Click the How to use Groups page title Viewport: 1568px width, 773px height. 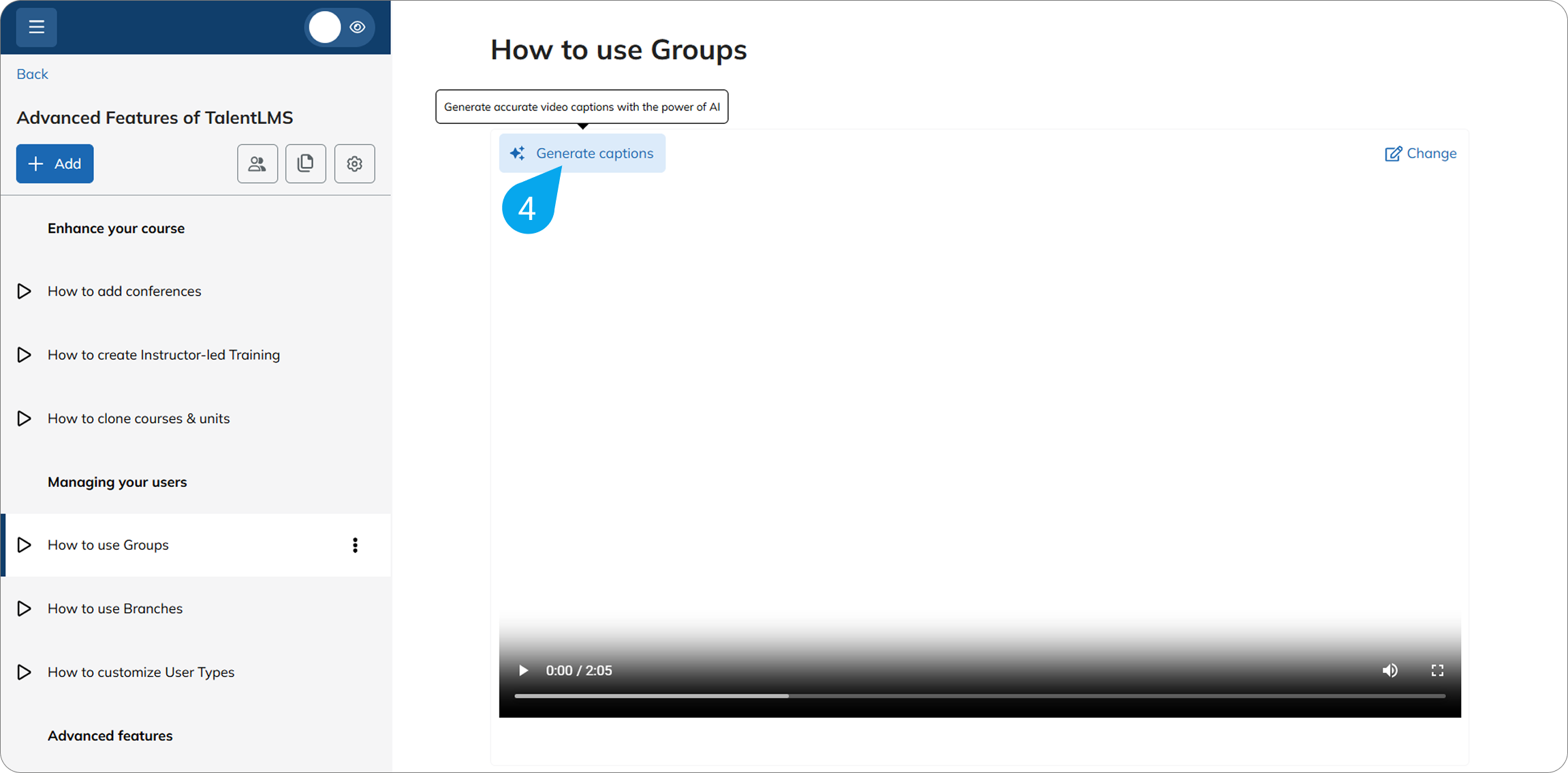pyautogui.click(x=618, y=50)
